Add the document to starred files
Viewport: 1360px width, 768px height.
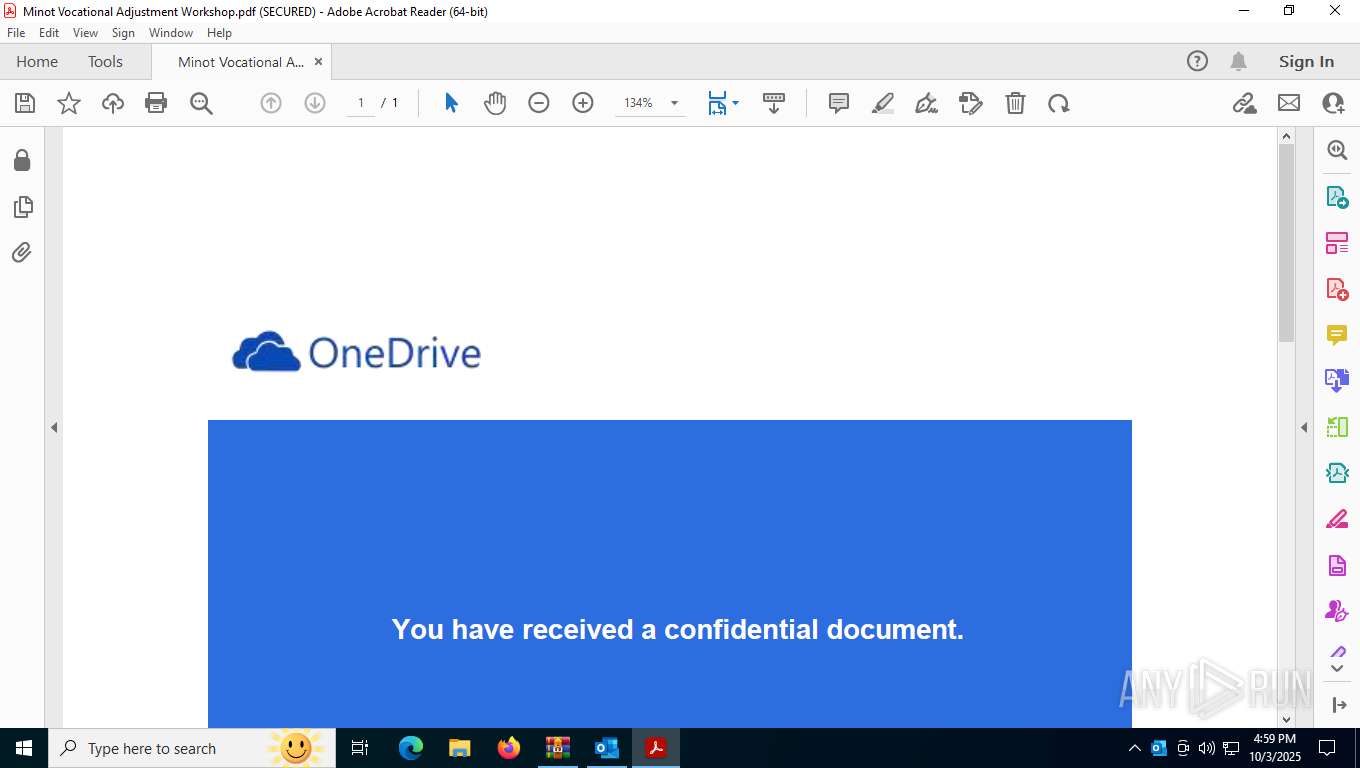69,103
